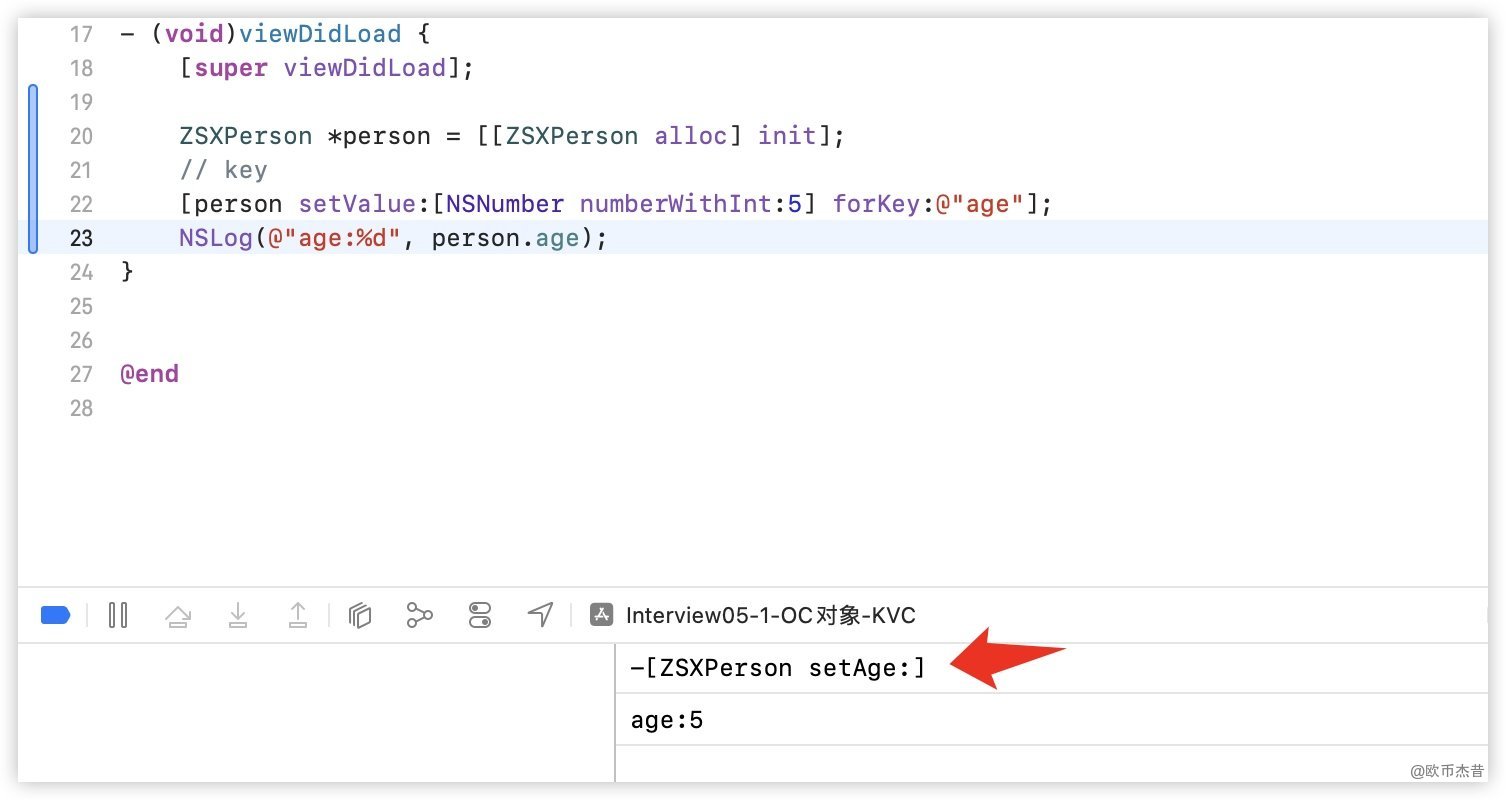Click the Step Into debug icon
Image resolution: width=1506 pixels, height=800 pixels.
point(238,615)
